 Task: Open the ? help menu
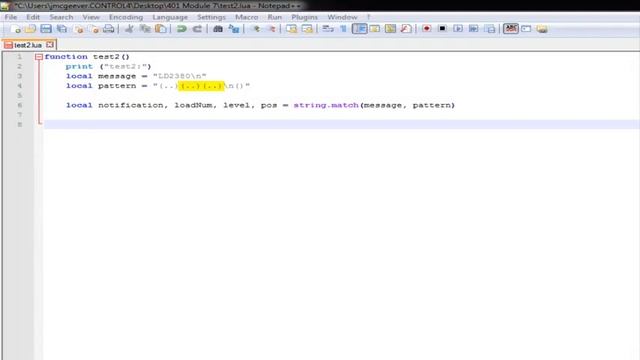(x=369, y=17)
